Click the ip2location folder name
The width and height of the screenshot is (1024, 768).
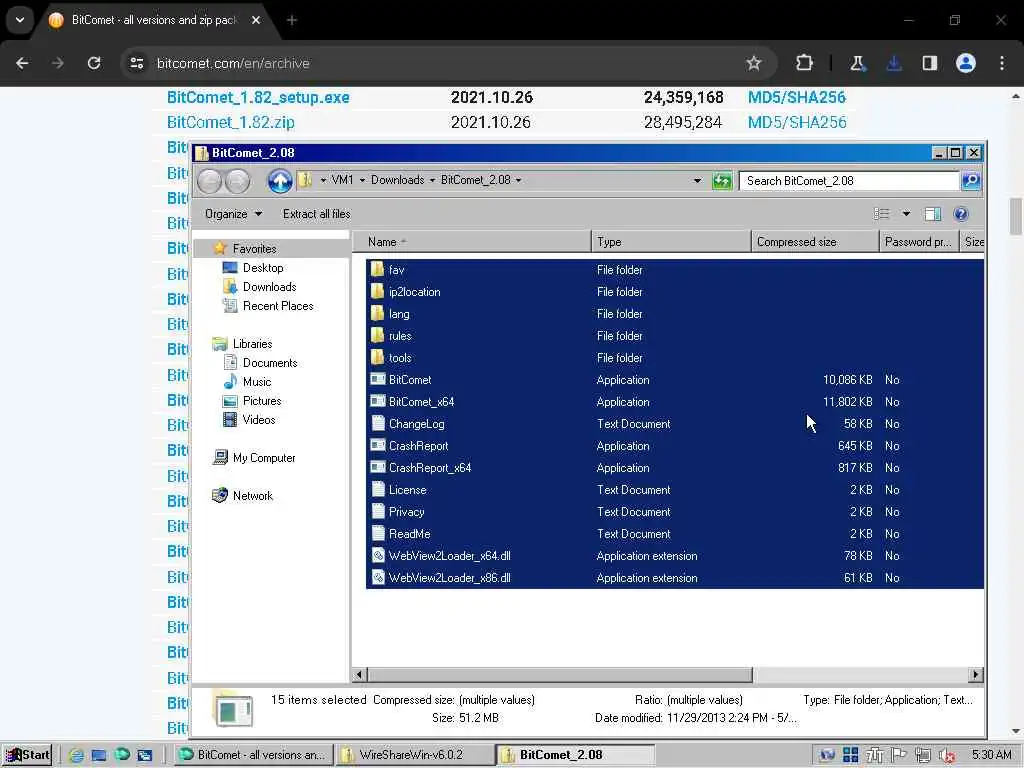(415, 292)
